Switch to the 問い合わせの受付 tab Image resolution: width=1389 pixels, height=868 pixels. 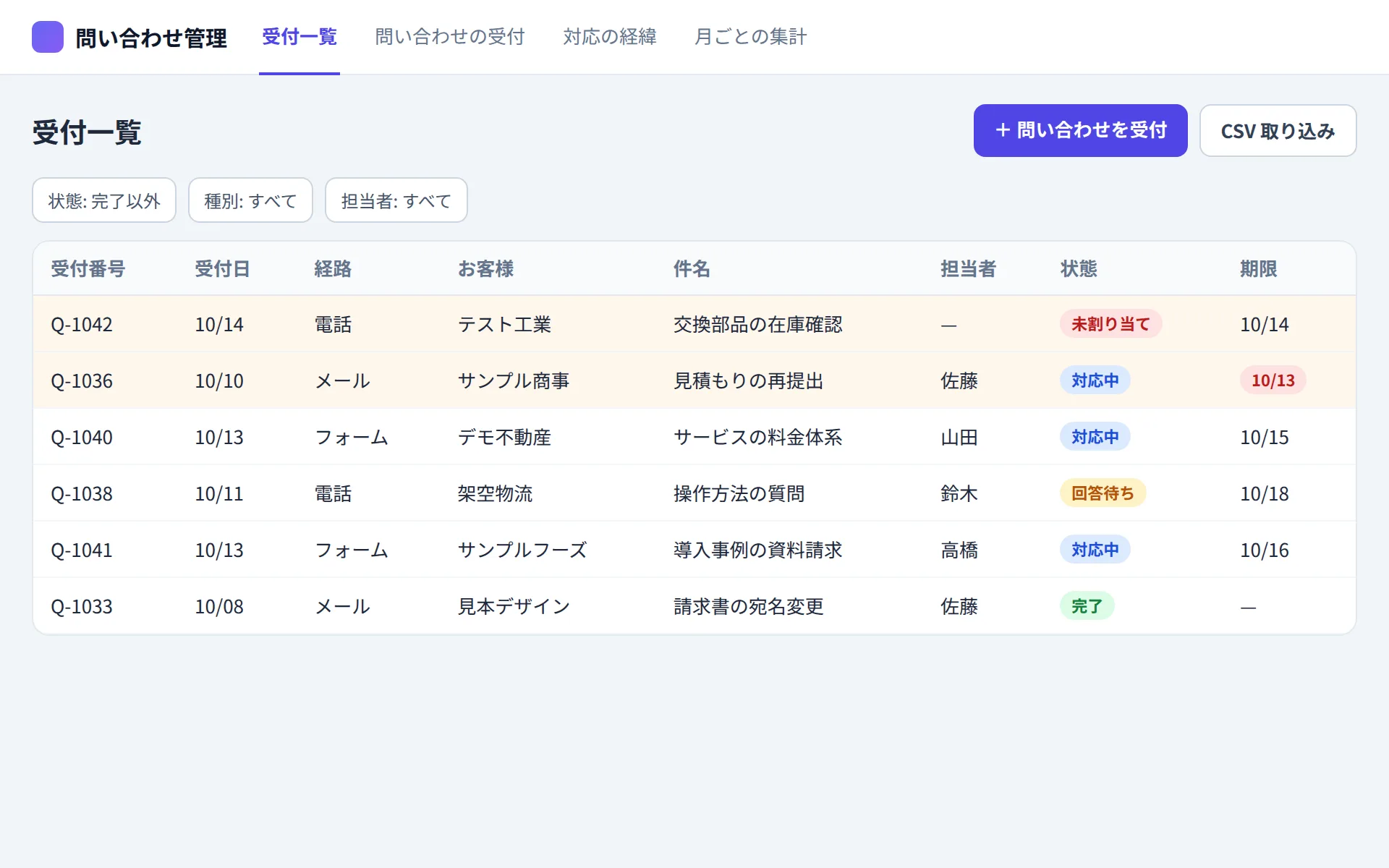(x=450, y=37)
